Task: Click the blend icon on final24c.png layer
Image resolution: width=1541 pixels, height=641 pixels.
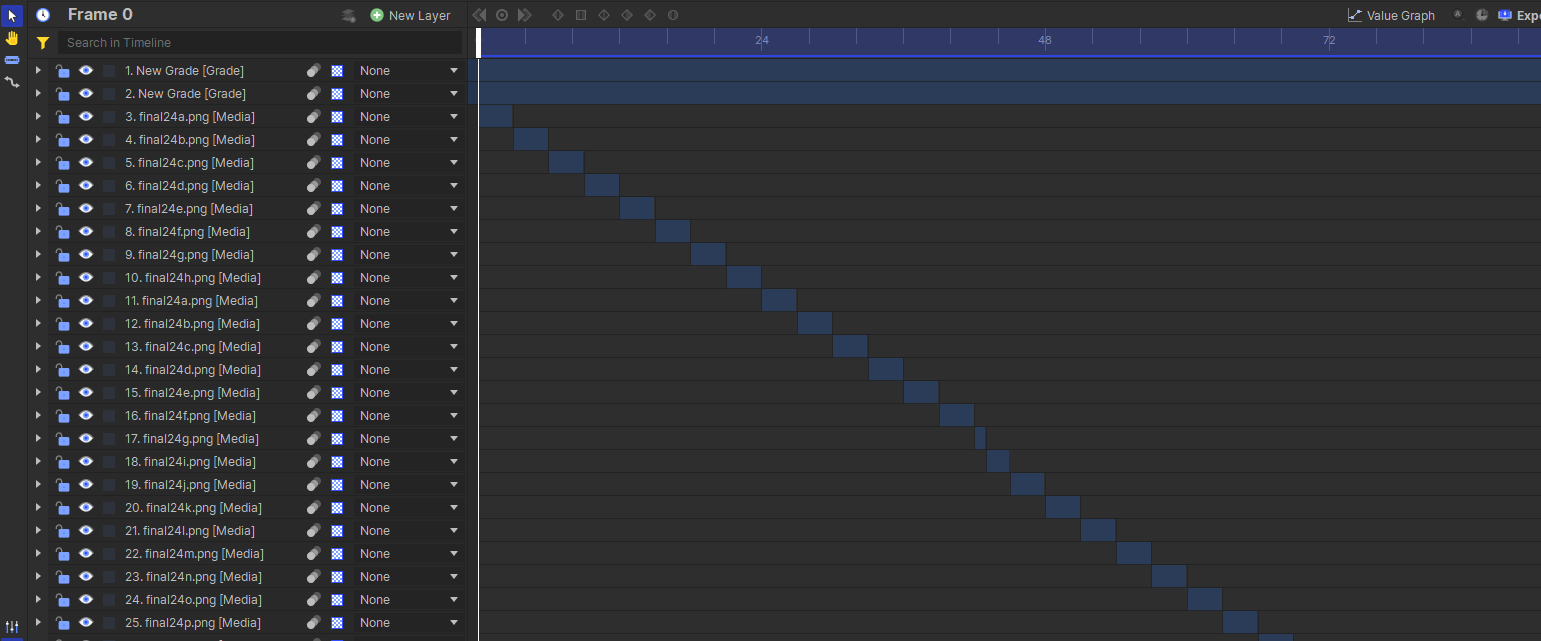Action: 313,163
